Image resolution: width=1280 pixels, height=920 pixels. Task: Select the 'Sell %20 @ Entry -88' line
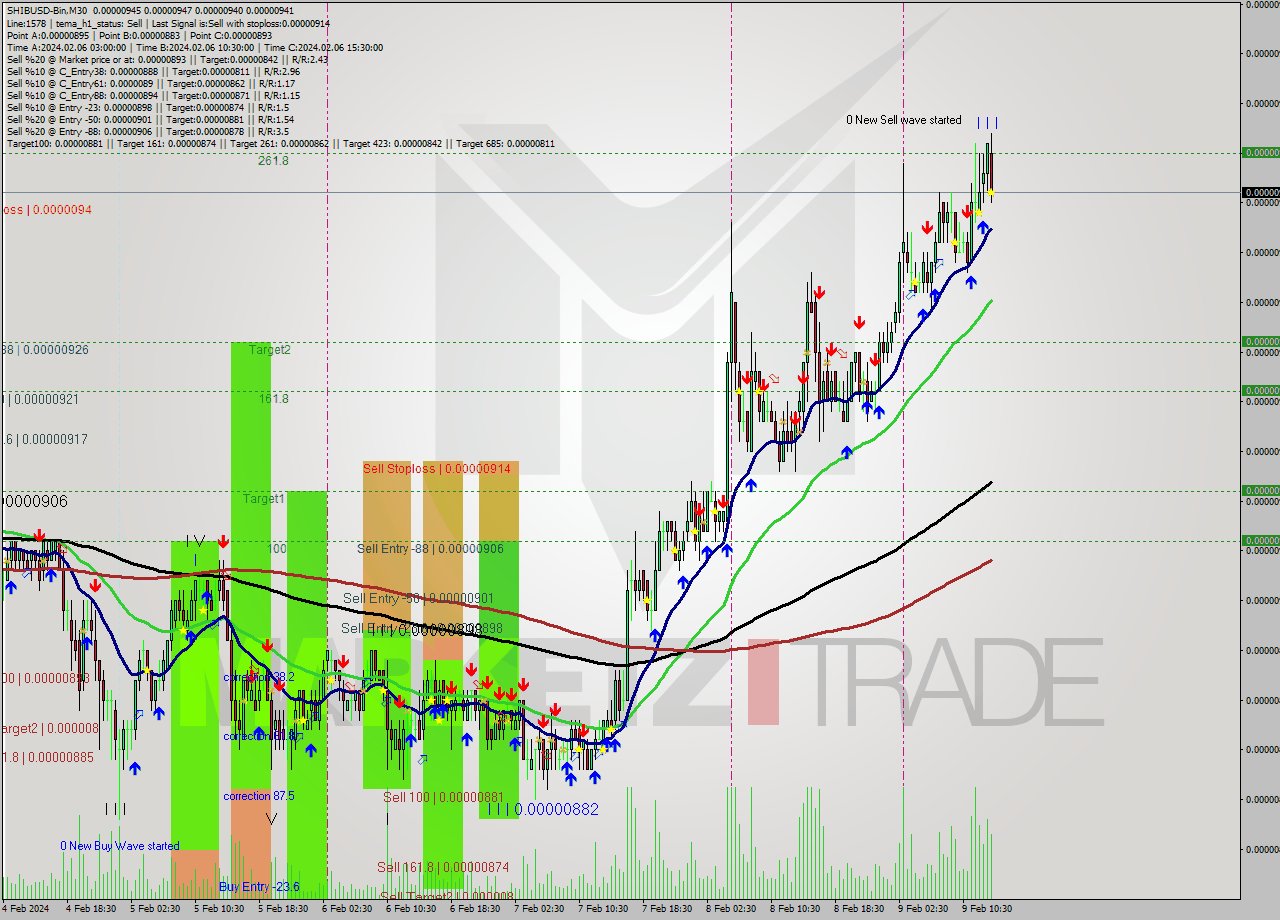coord(147,131)
